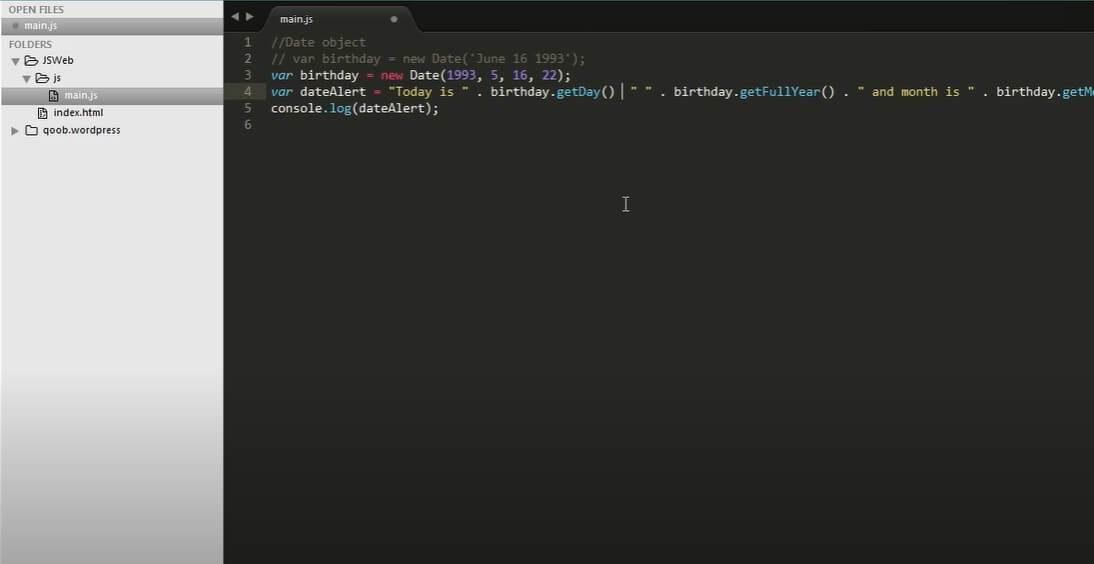Screen dimensions: 1094x564
Task: Click line number 3 in gutter
Action: [x=248, y=75]
